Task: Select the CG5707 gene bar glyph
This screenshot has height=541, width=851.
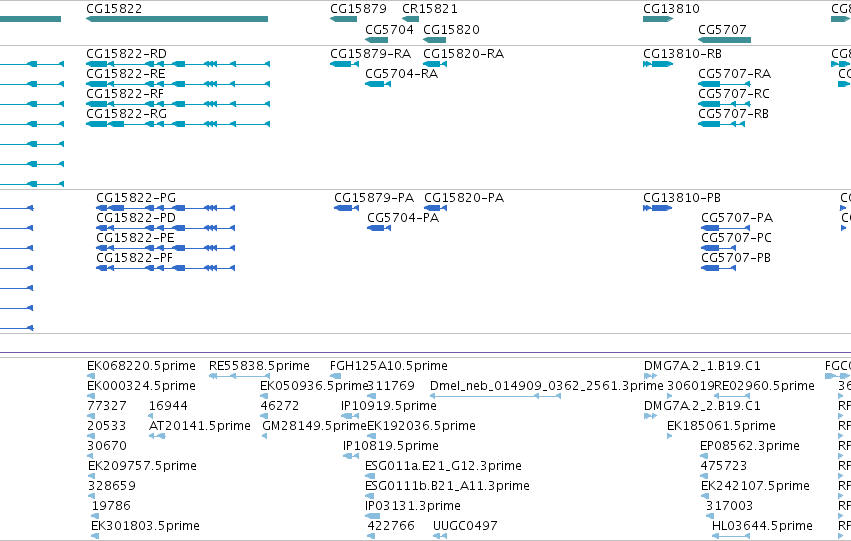Action: [x=725, y=40]
